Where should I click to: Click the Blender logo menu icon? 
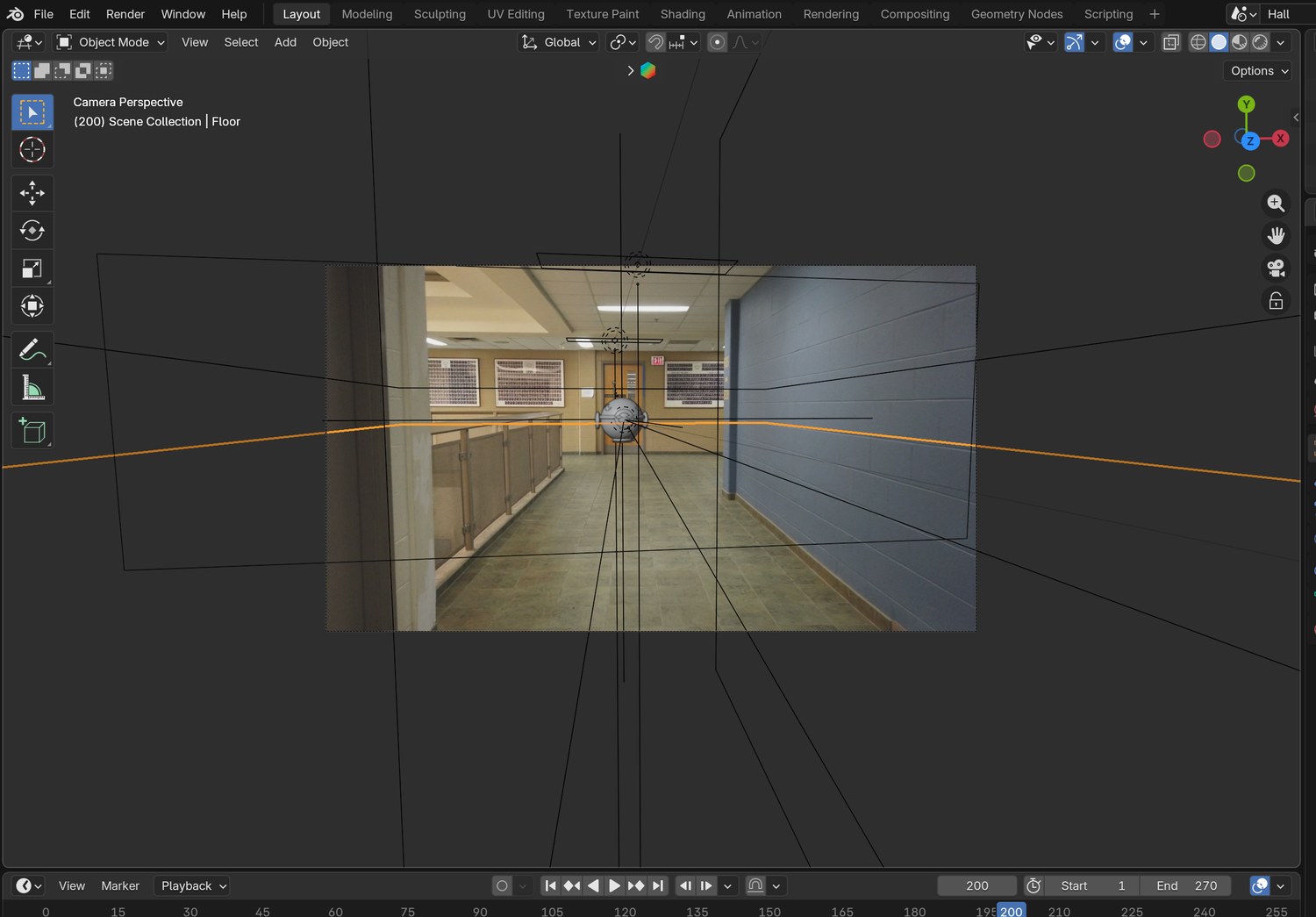click(16, 14)
